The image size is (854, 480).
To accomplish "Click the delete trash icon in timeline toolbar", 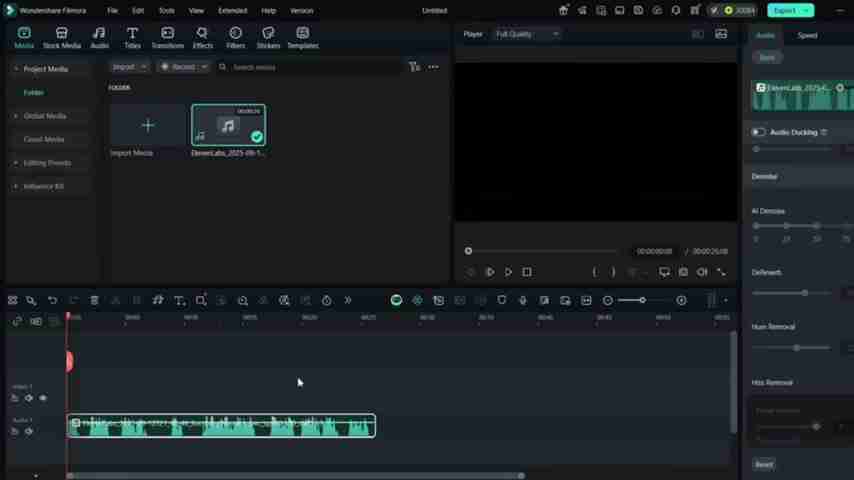I will click(94, 300).
